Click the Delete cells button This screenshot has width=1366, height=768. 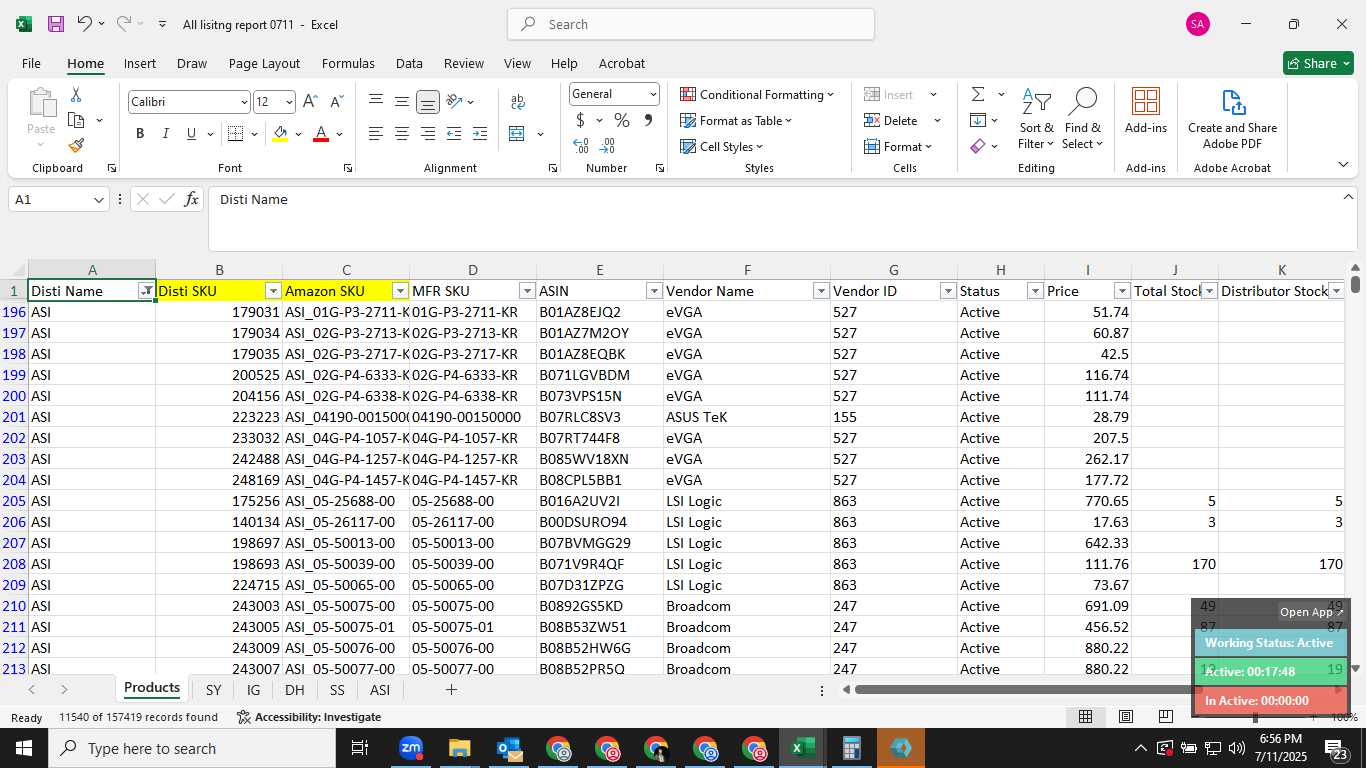coord(891,121)
